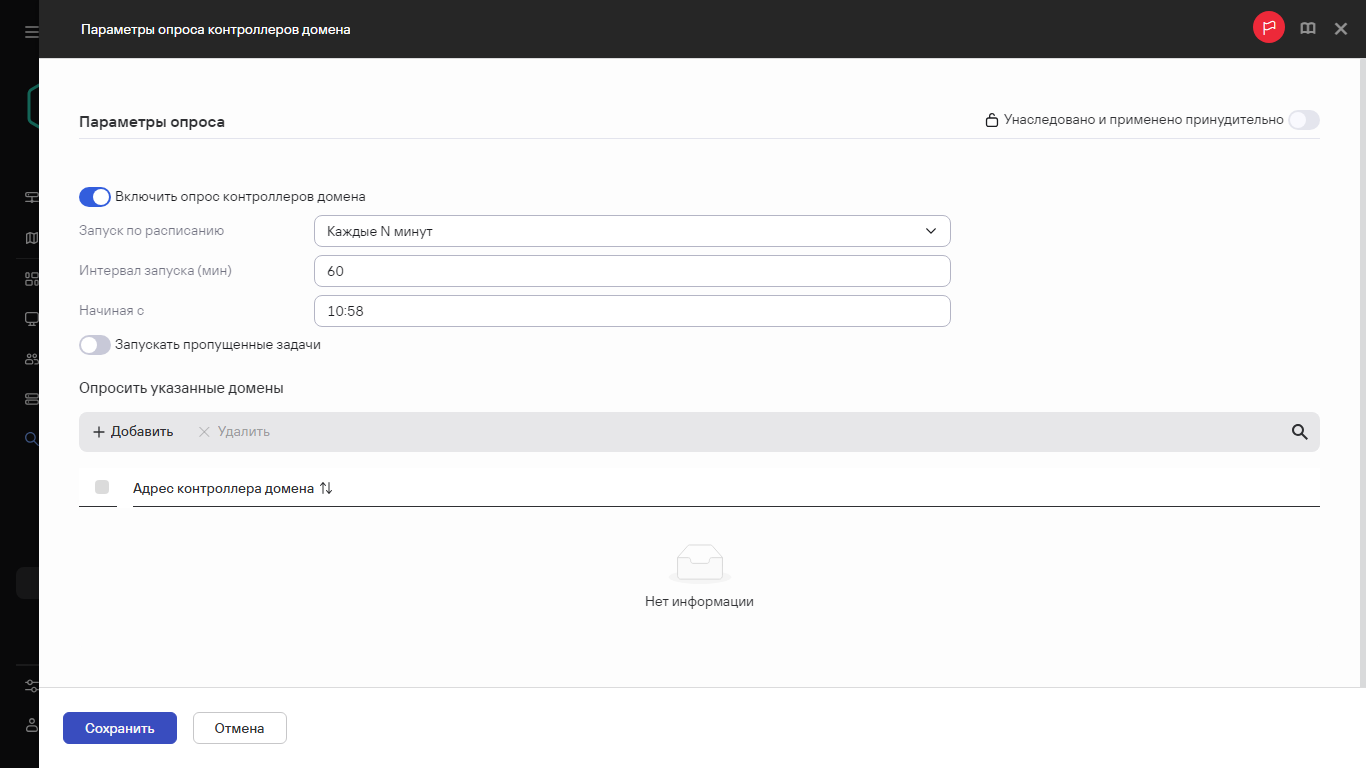Open the help book icon in header
This screenshot has height=768, width=1366.
(1307, 29)
